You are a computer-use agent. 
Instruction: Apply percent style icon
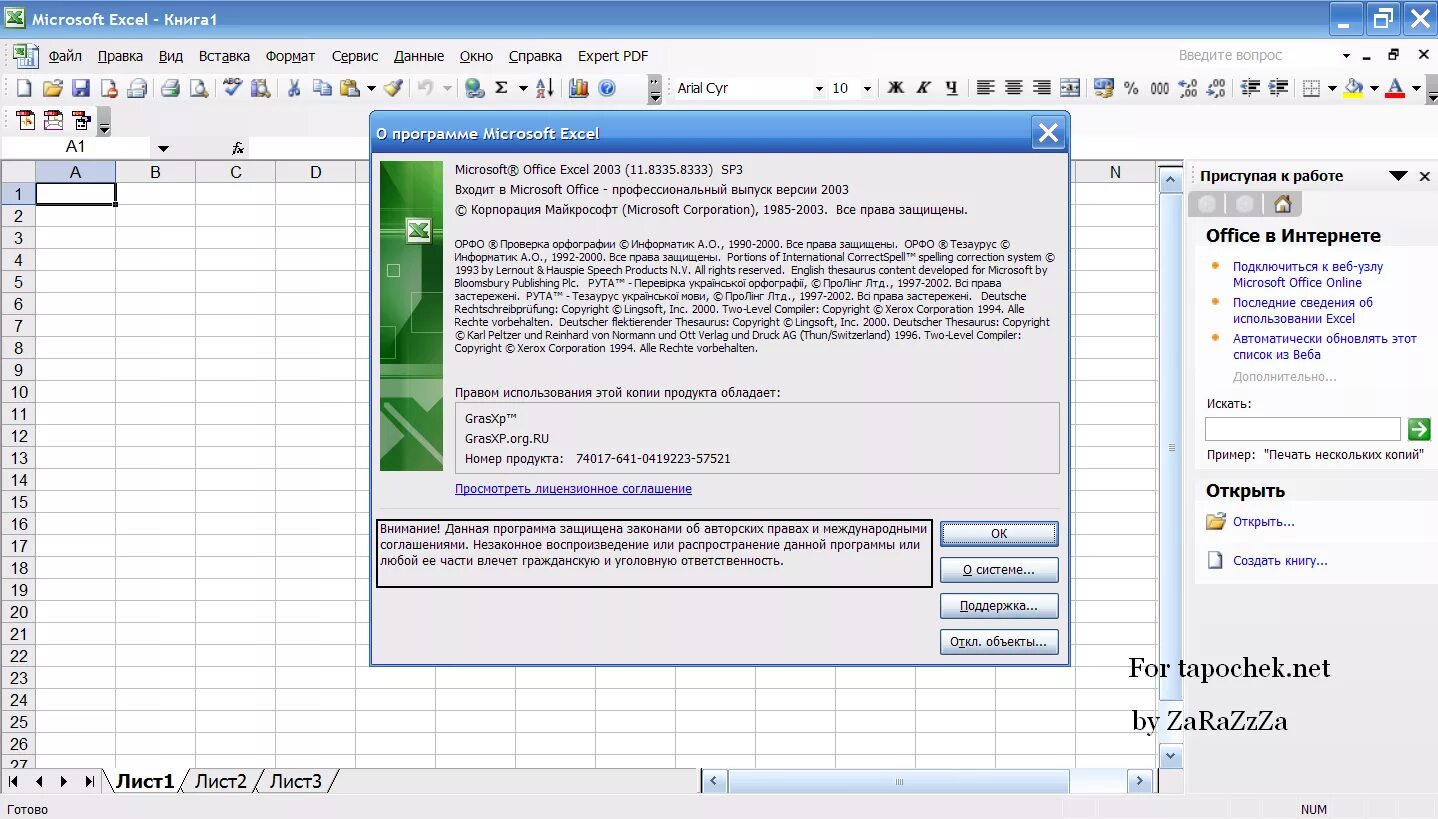[1131, 88]
